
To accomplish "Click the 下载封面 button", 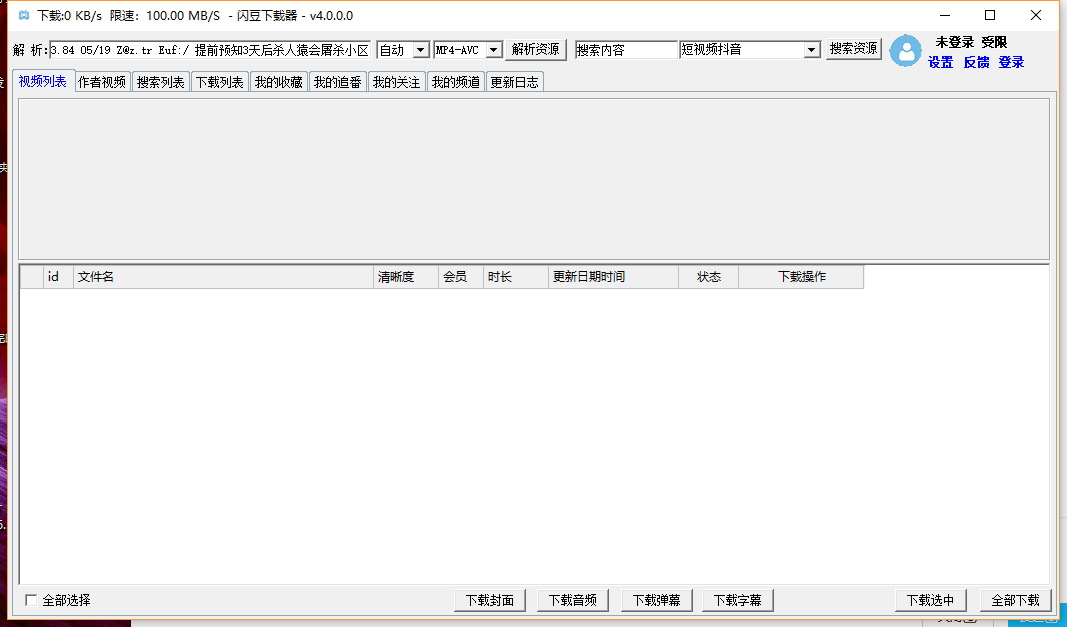I will 490,600.
